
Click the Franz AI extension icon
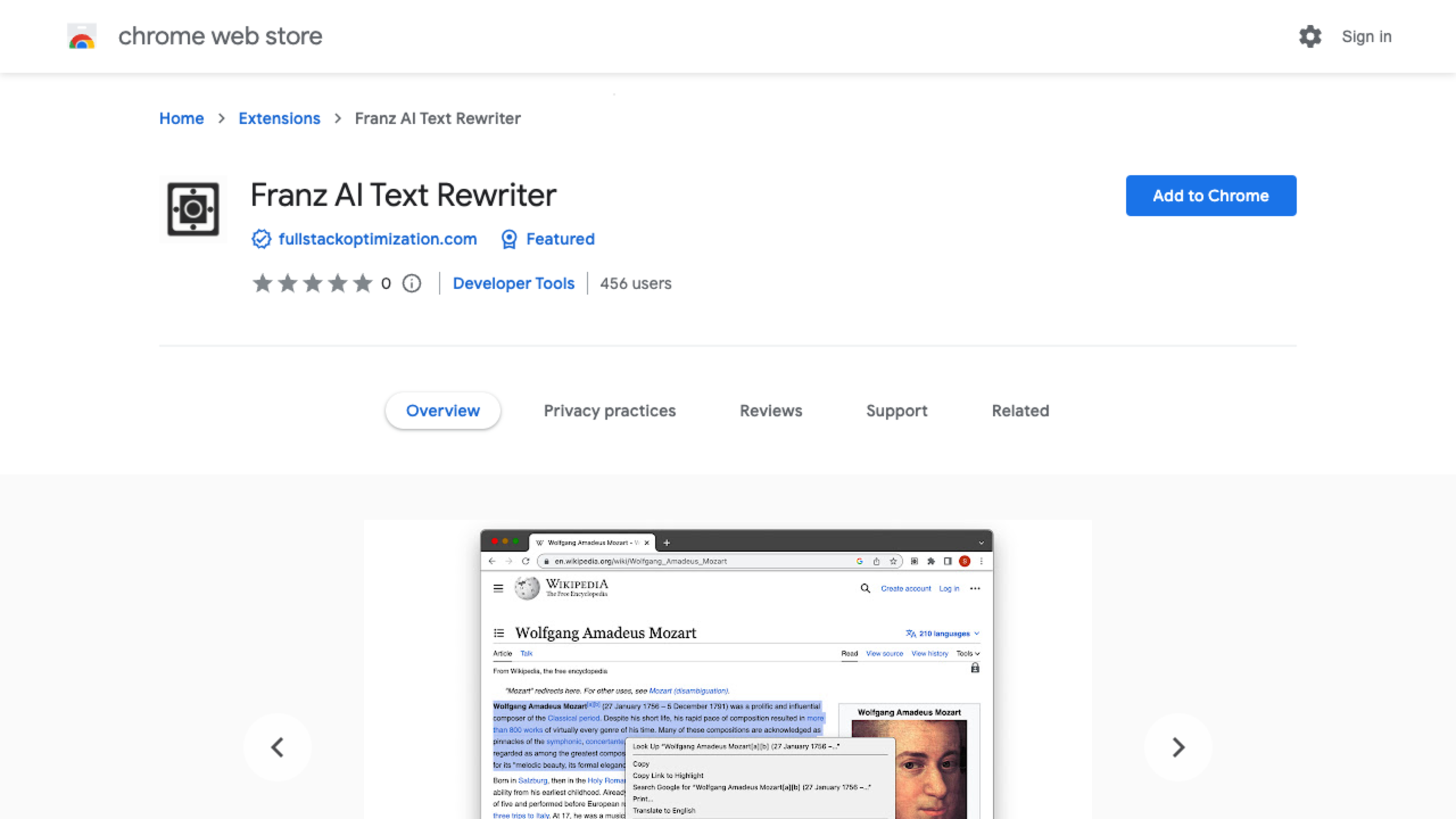pos(193,209)
